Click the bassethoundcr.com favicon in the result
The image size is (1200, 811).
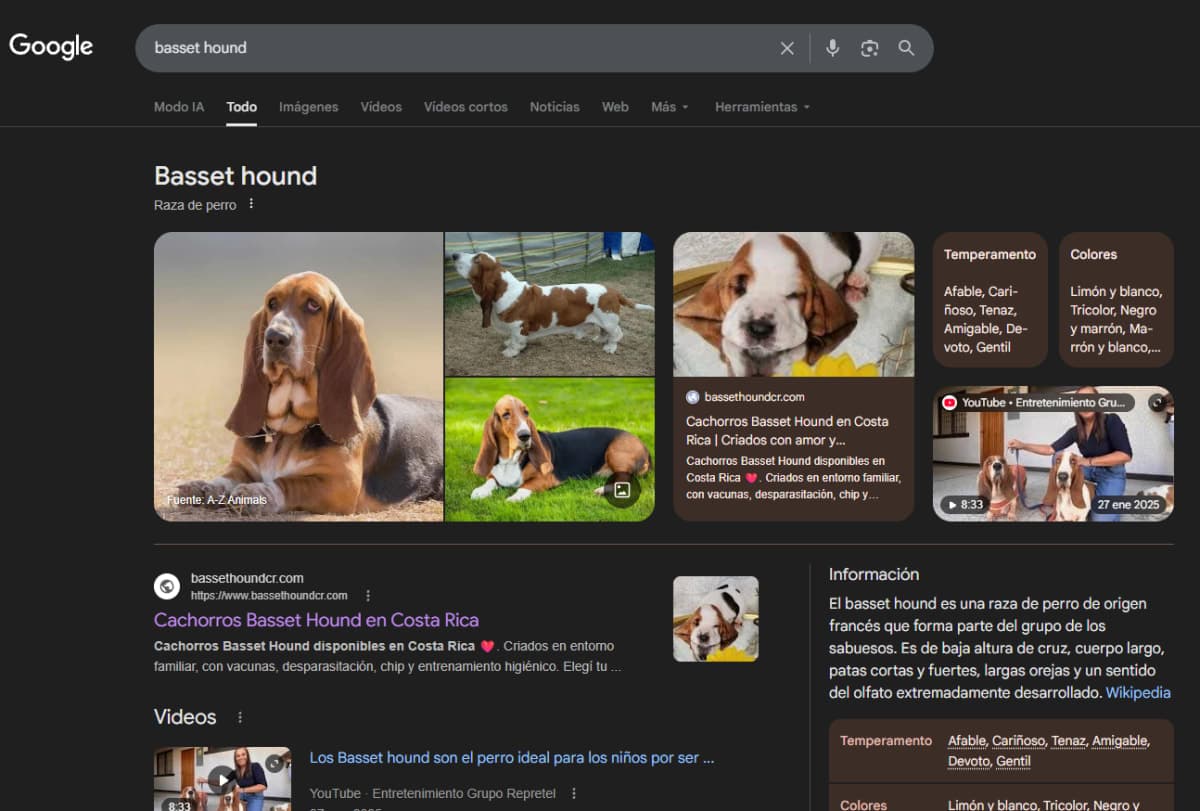coord(168,586)
